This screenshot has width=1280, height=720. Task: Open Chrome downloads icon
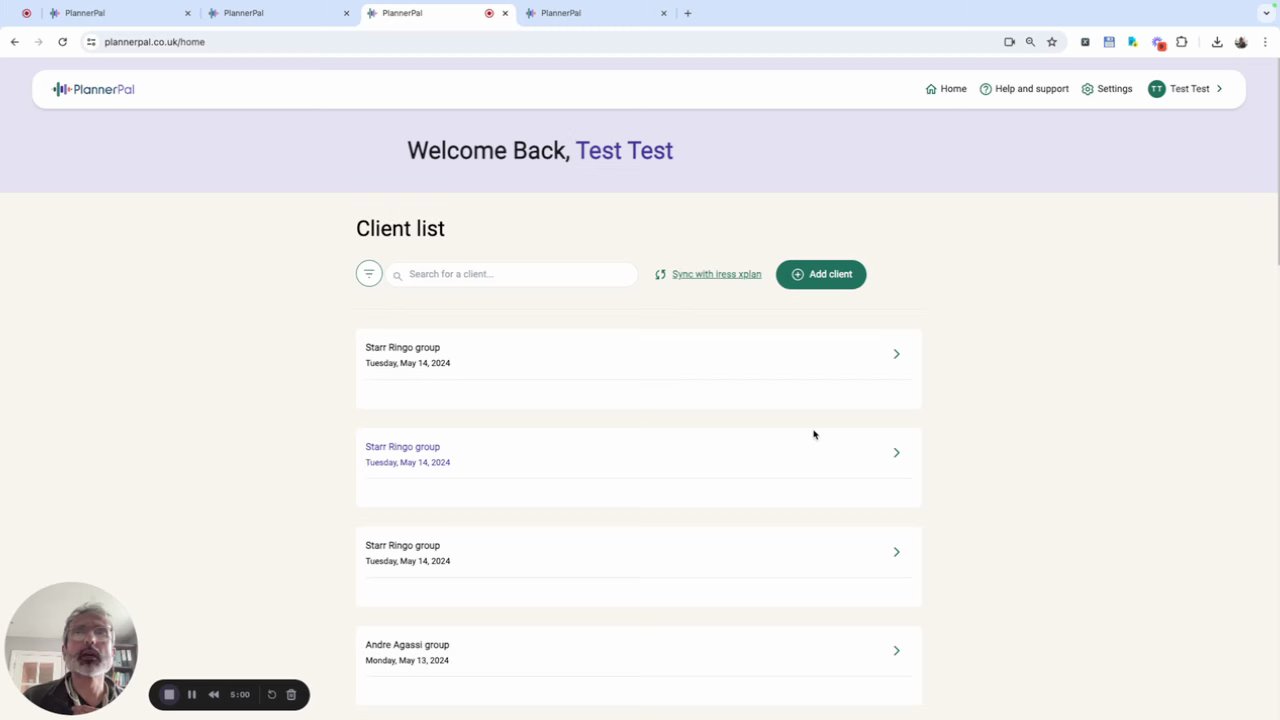pyautogui.click(x=1217, y=42)
